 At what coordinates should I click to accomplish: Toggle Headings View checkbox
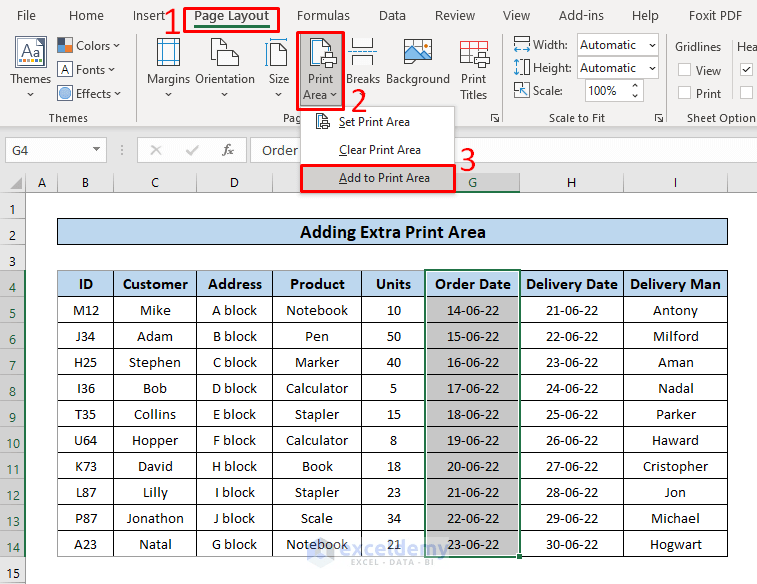coord(746,70)
